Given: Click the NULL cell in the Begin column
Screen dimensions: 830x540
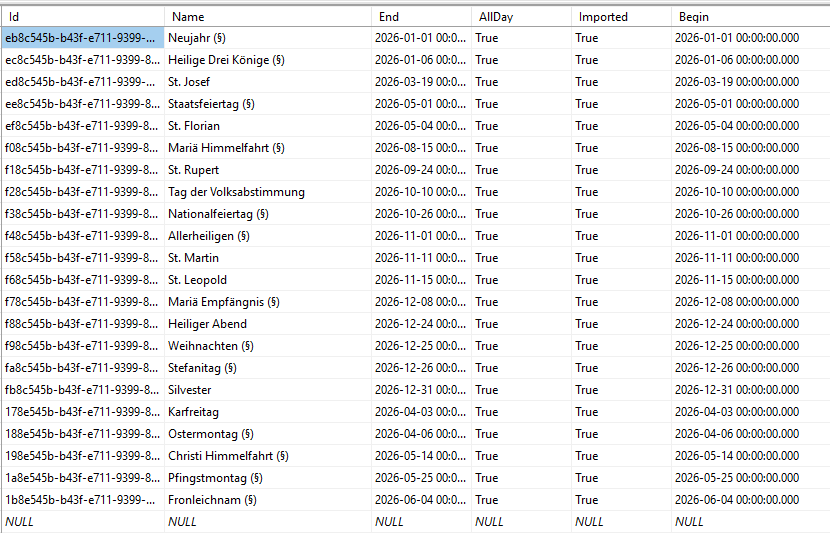Looking at the screenshot, I should coord(689,522).
